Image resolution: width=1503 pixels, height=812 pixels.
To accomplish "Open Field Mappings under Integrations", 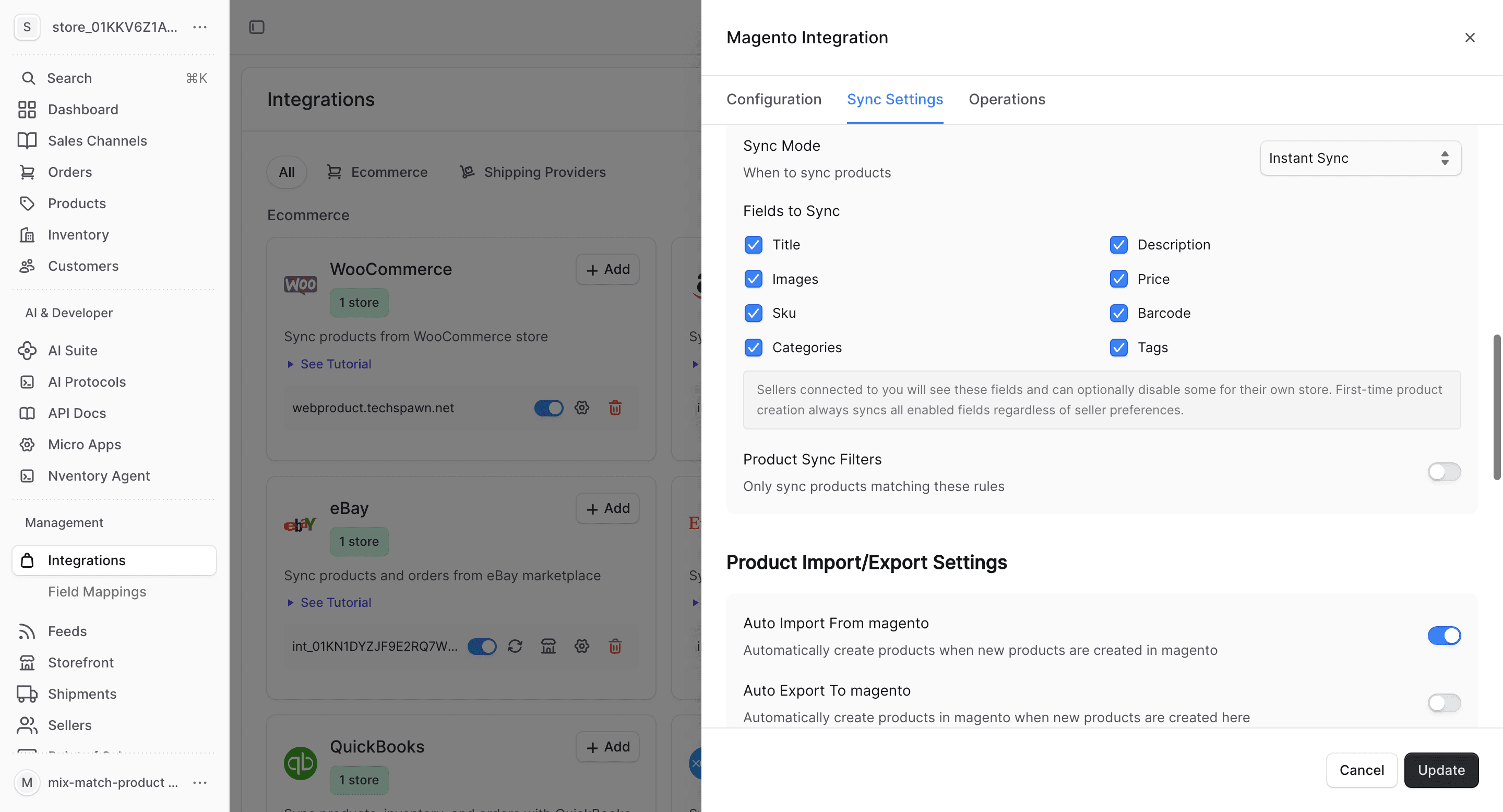I will click(97, 591).
